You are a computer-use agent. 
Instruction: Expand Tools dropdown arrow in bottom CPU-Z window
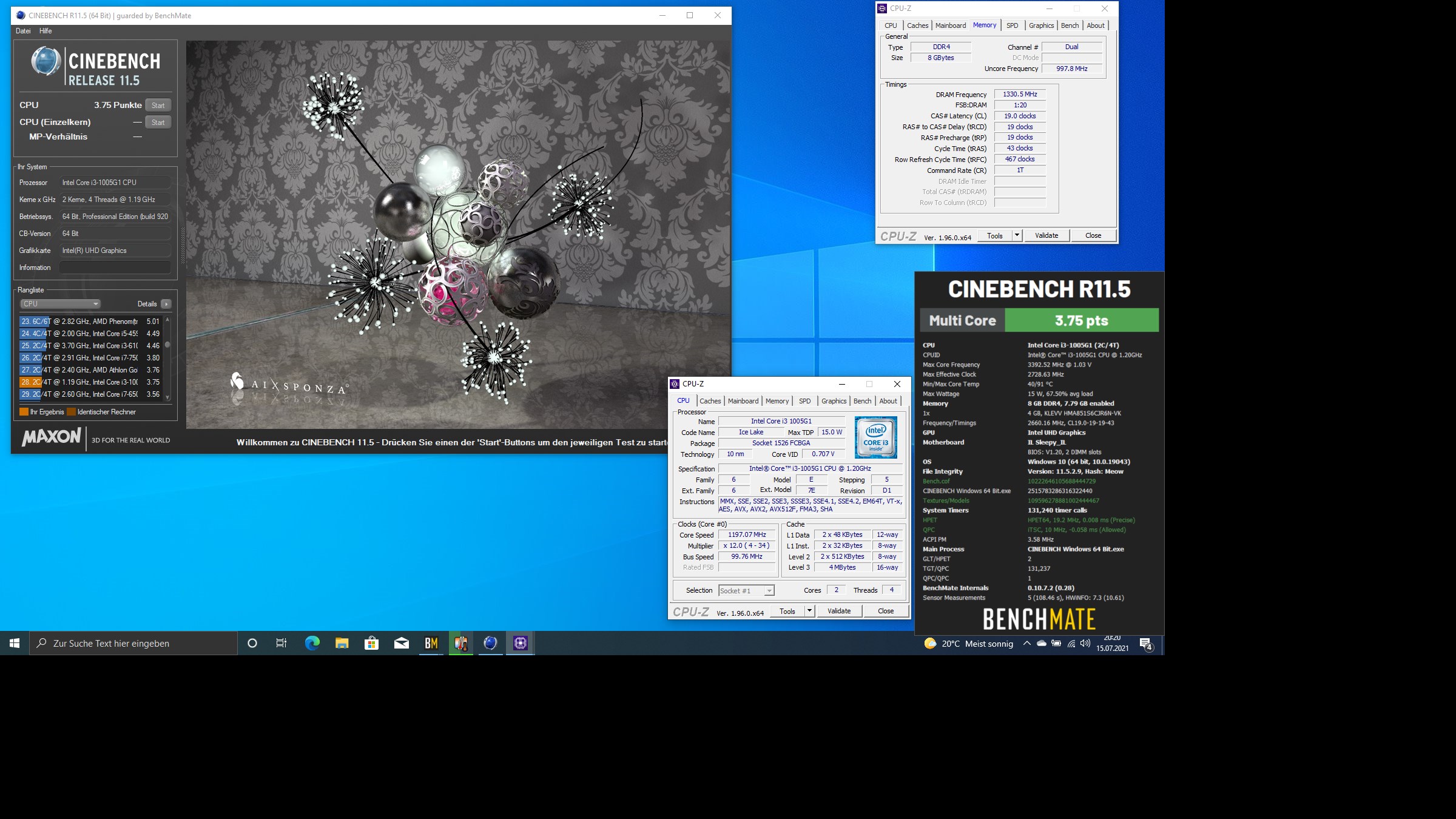pyautogui.click(x=809, y=611)
